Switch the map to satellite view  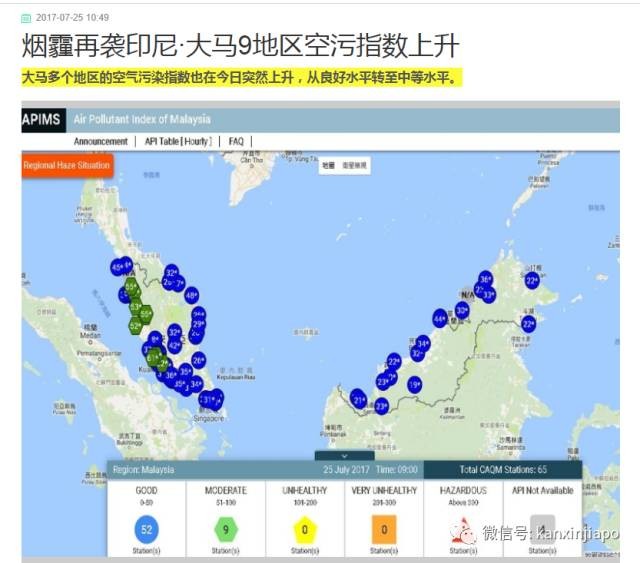[x=356, y=165]
